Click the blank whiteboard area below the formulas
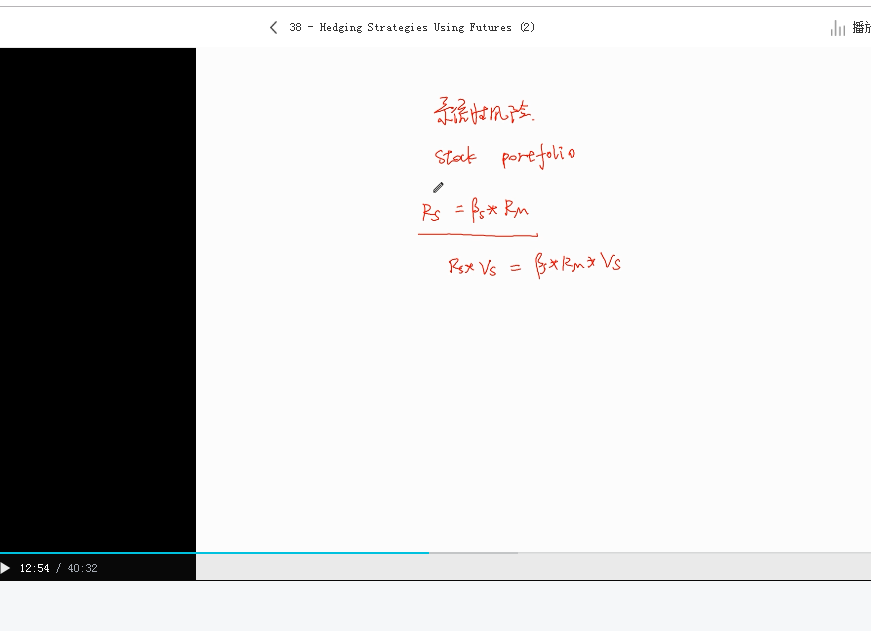Viewport: 871px width, 631px height. [530, 420]
